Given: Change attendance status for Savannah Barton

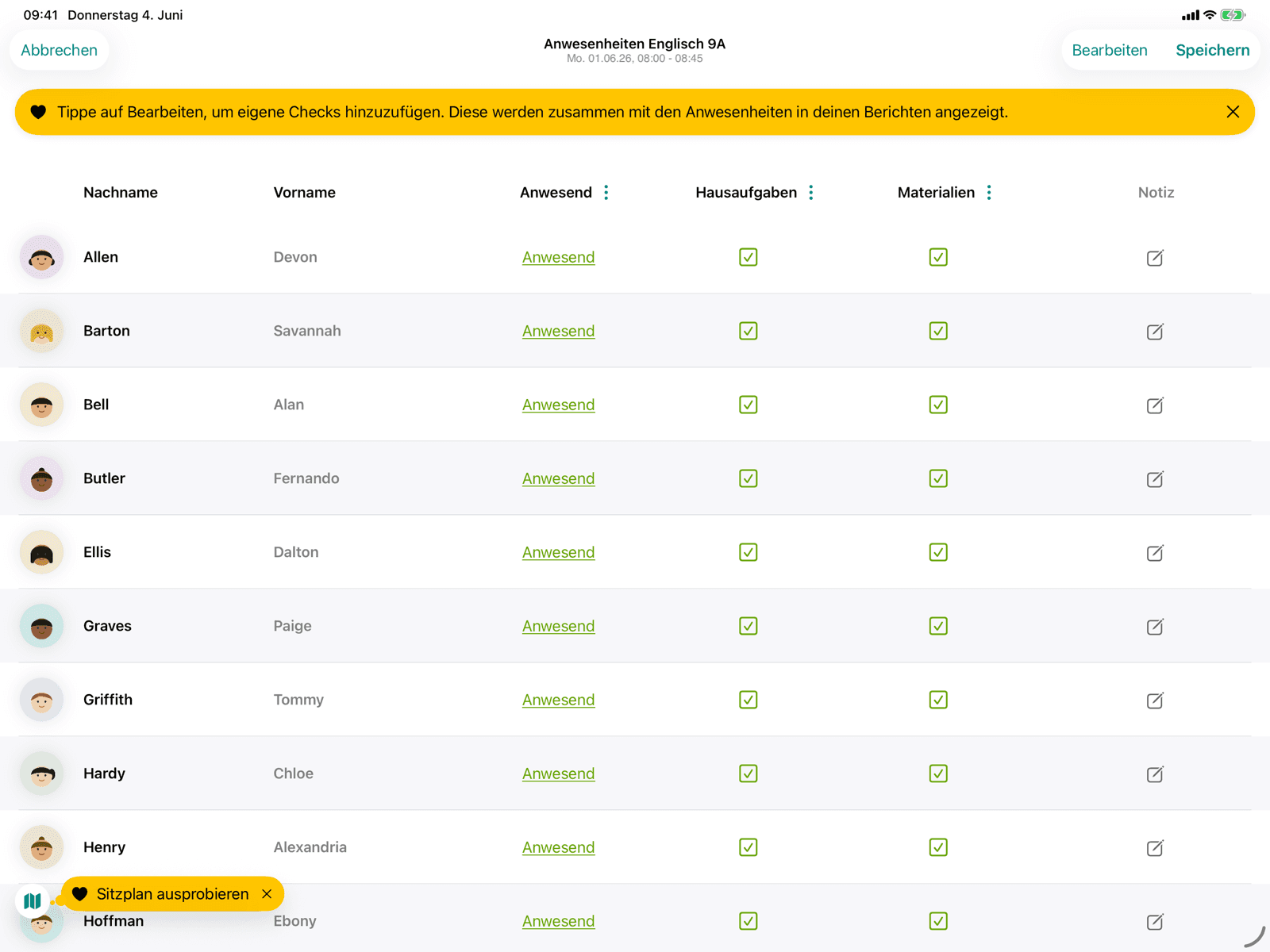Looking at the screenshot, I should (558, 331).
